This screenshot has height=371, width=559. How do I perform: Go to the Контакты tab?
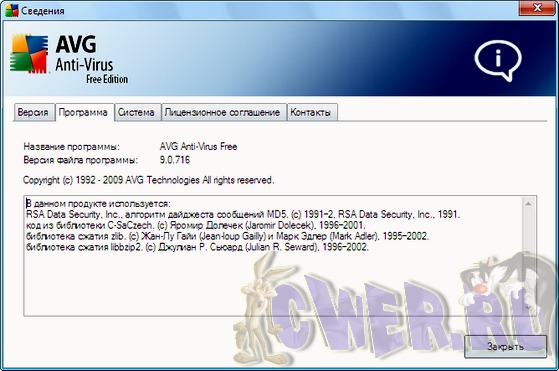pyautogui.click(x=311, y=112)
